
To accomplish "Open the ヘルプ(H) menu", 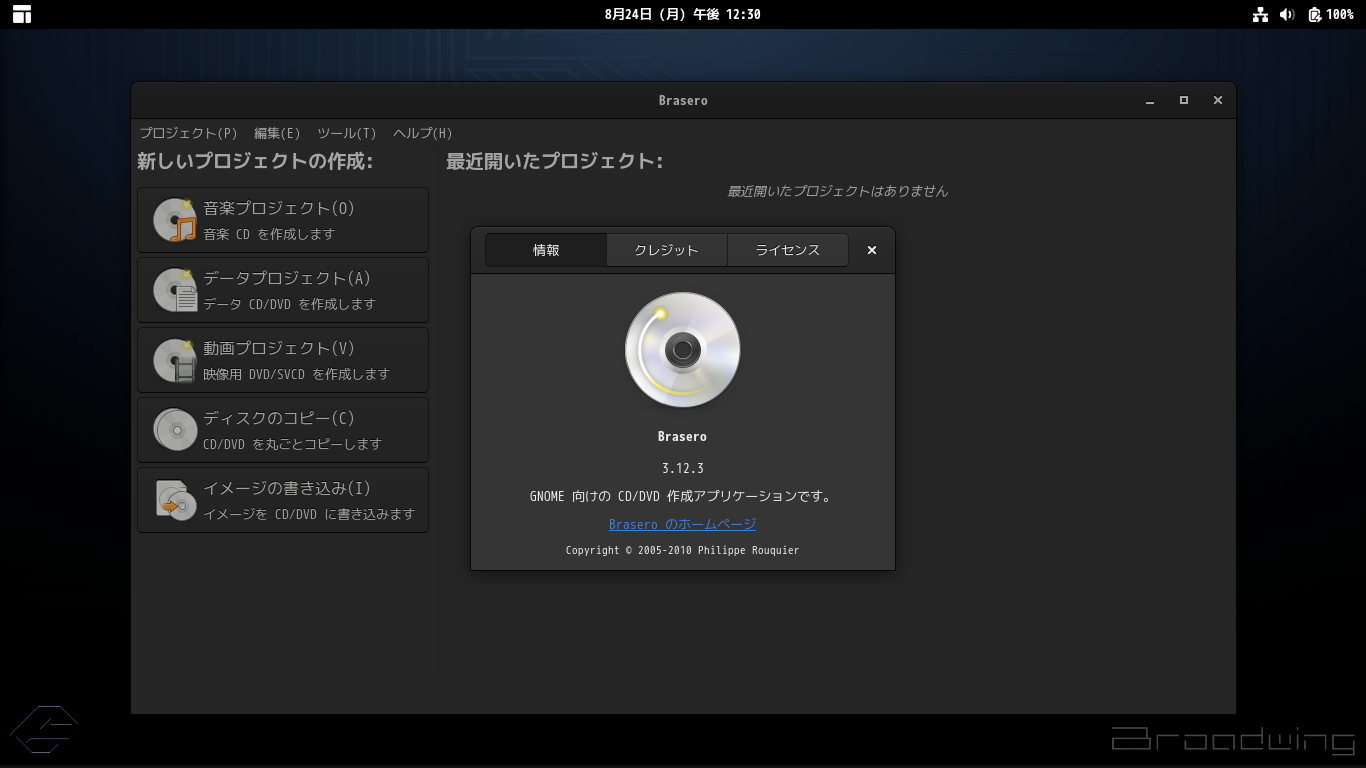I will 423,133.
